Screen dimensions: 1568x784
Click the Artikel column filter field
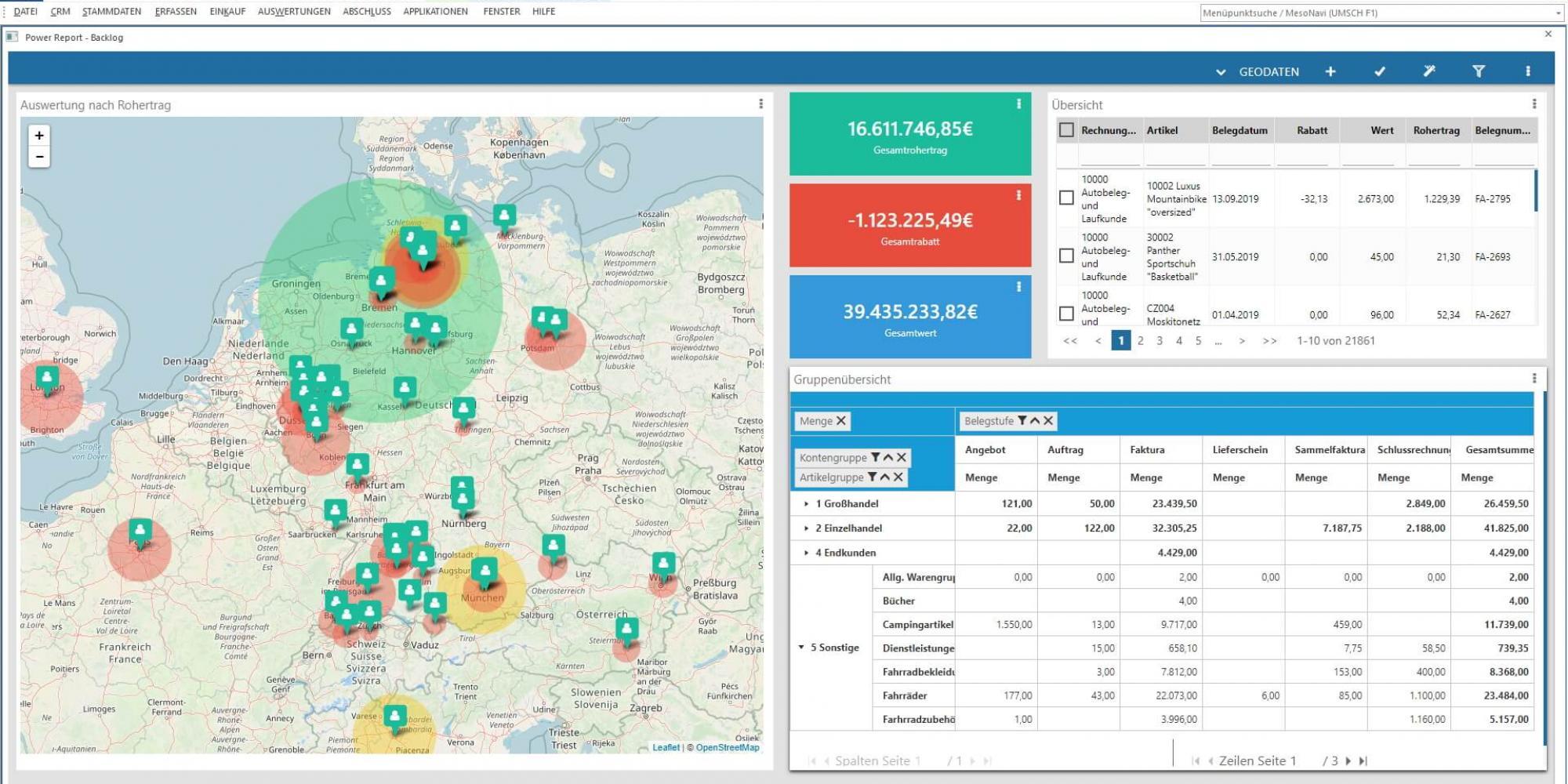point(1174,157)
